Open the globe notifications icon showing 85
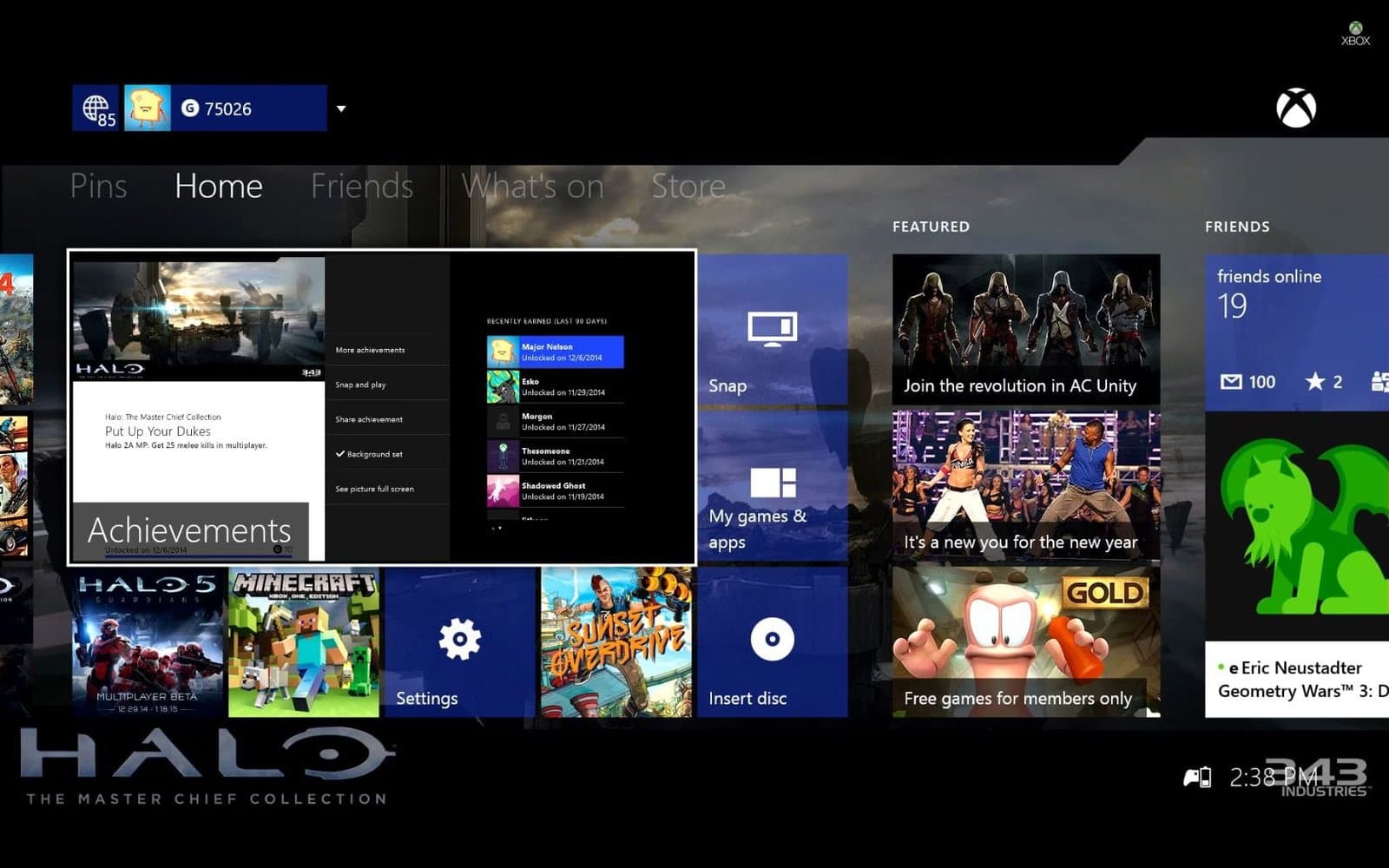Viewport: 1389px width, 868px height. coord(96,108)
